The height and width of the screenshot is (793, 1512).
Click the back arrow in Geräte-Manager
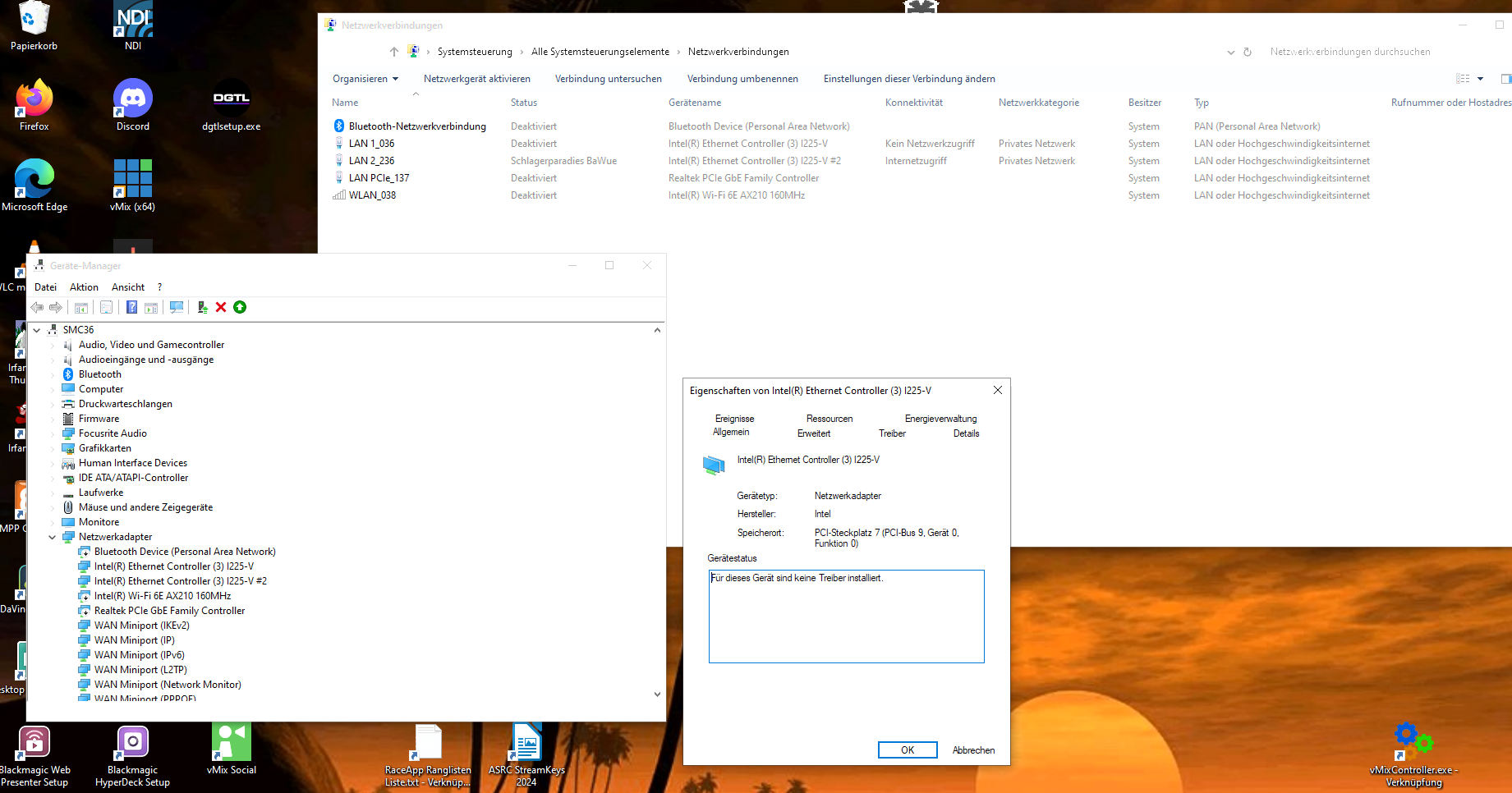pos(37,307)
